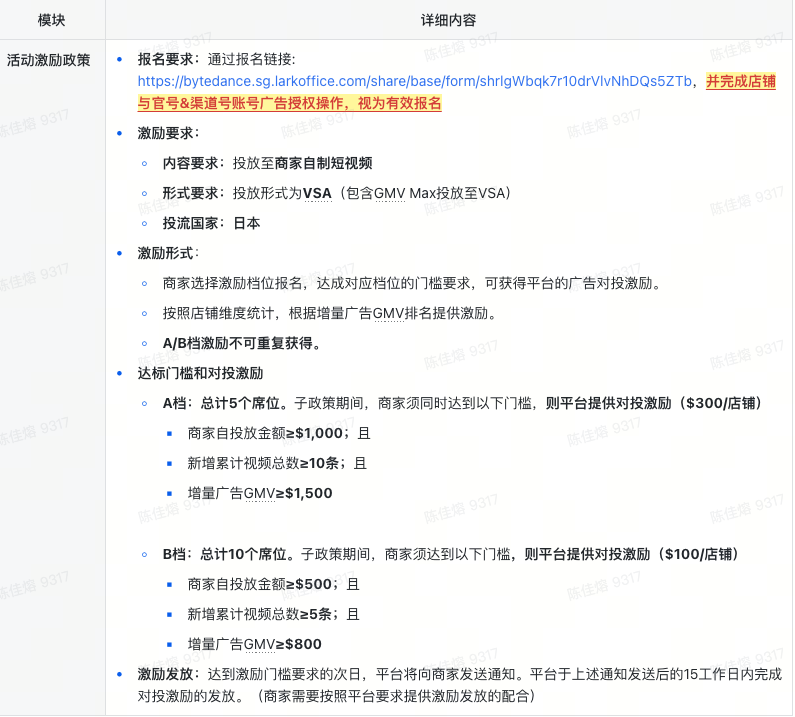Image resolution: width=795 pixels, height=717 pixels.
Task: Click the 详细内容 column header
Action: click(449, 20)
